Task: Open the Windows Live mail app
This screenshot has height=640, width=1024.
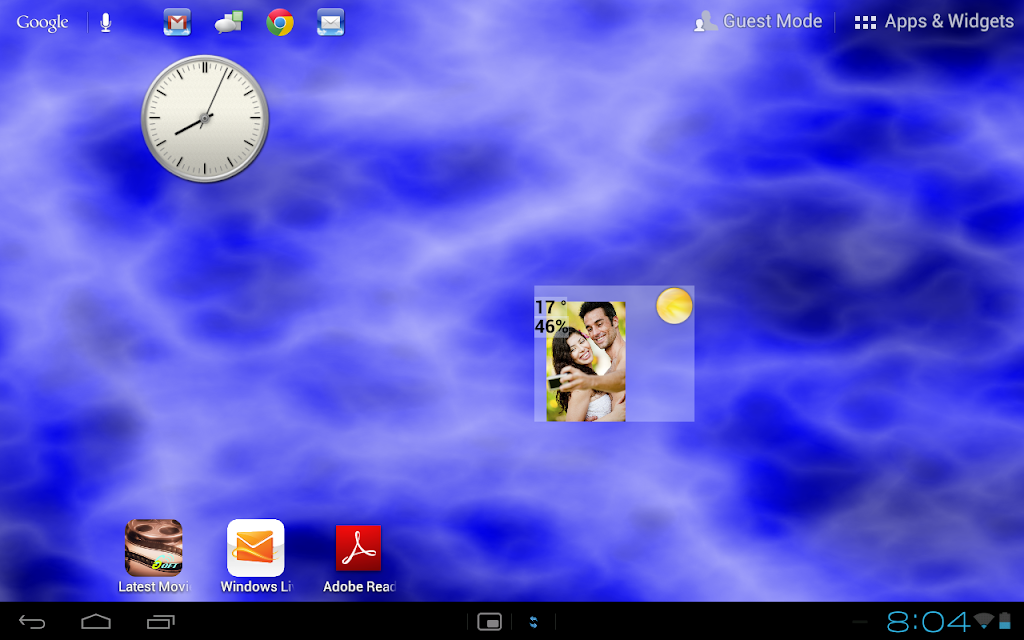Action: [255, 556]
